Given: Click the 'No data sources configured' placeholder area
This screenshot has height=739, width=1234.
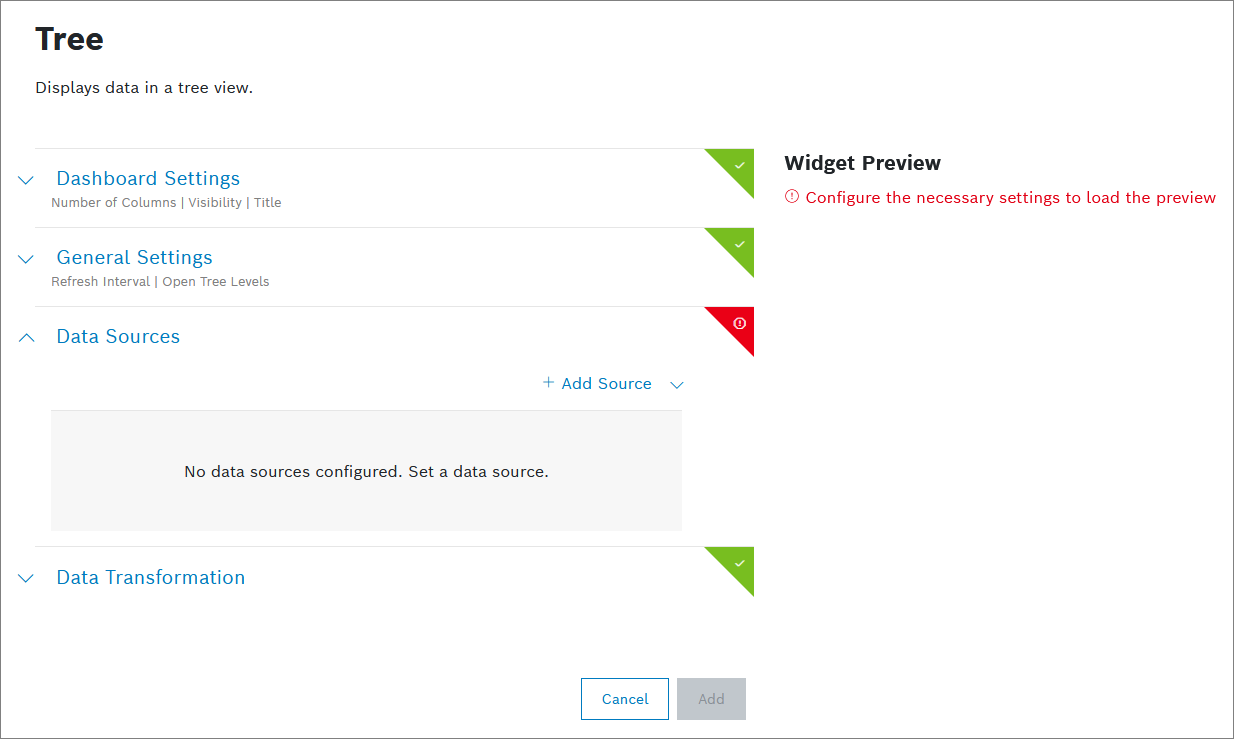Looking at the screenshot, I should (x=366, y=471).
